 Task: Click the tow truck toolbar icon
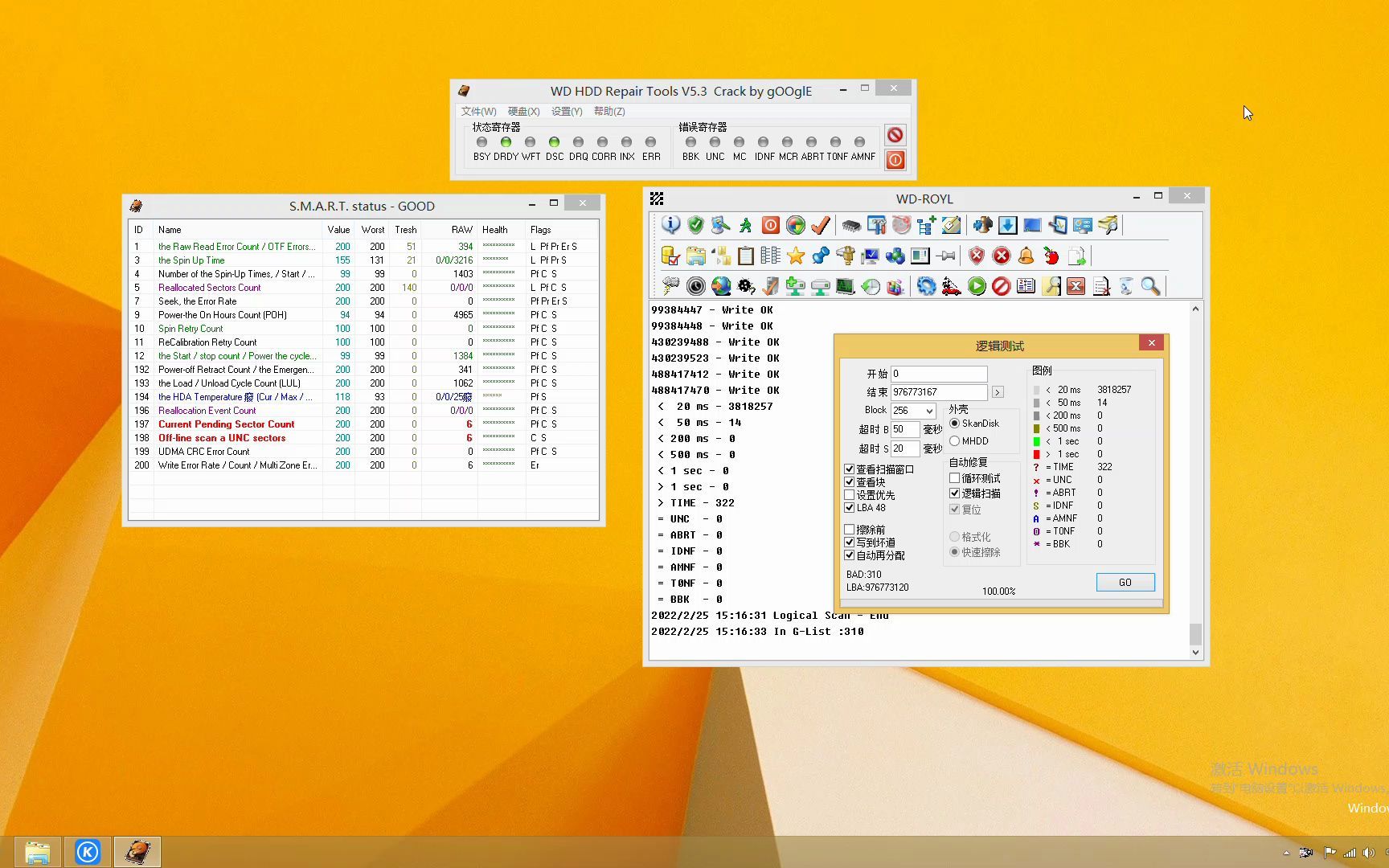(x=952, y=286)
